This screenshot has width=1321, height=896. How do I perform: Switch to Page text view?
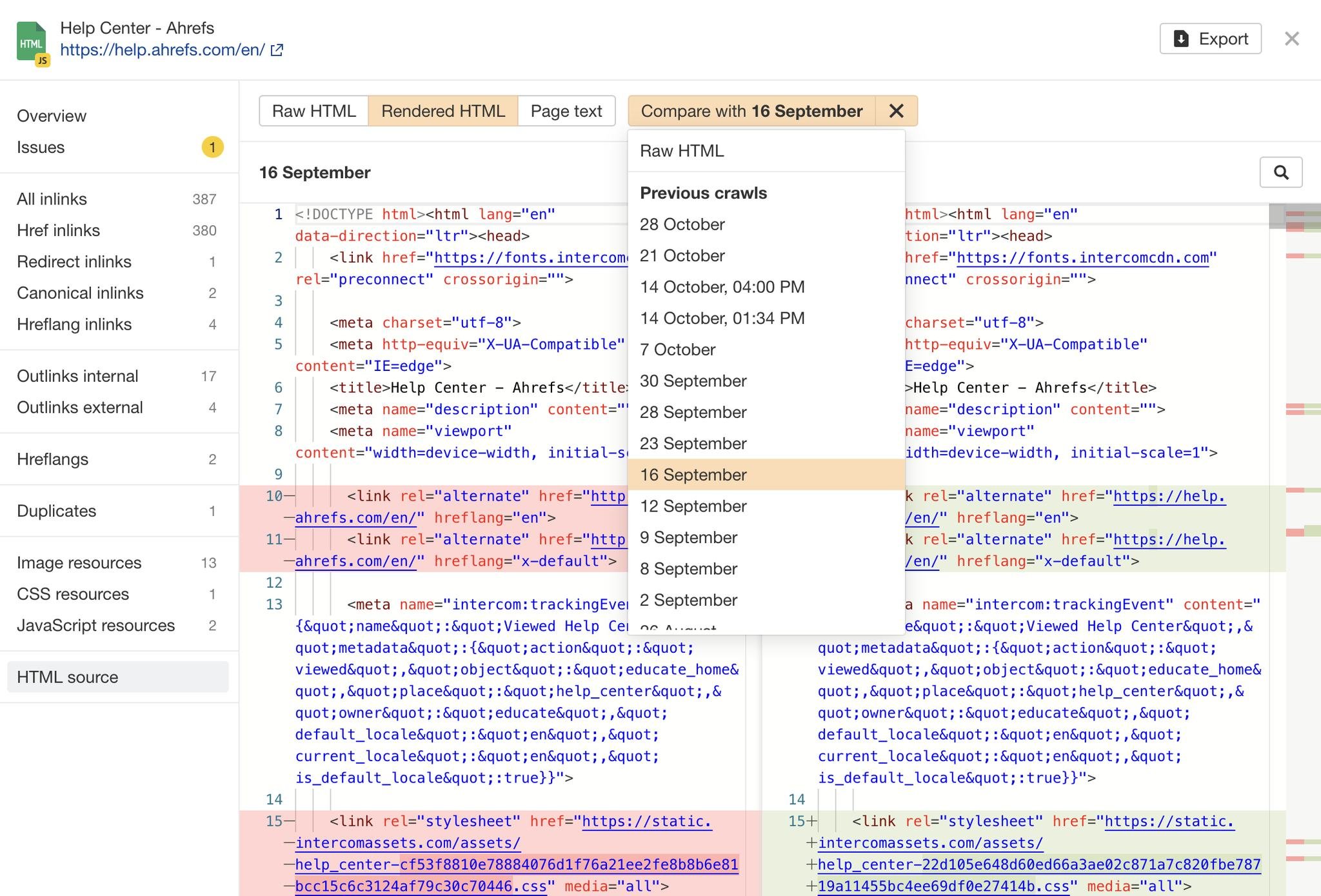566,111
